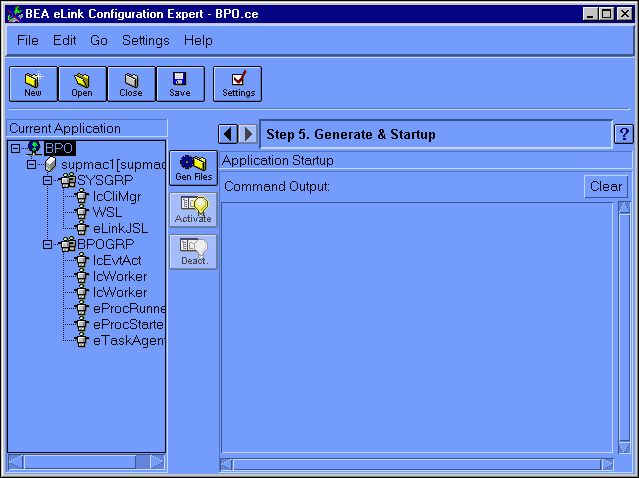Image resolution: width=639 pixels, height=478 pixels.
Task: Collapse the BPO root node
Action: (x=15, y=148)
